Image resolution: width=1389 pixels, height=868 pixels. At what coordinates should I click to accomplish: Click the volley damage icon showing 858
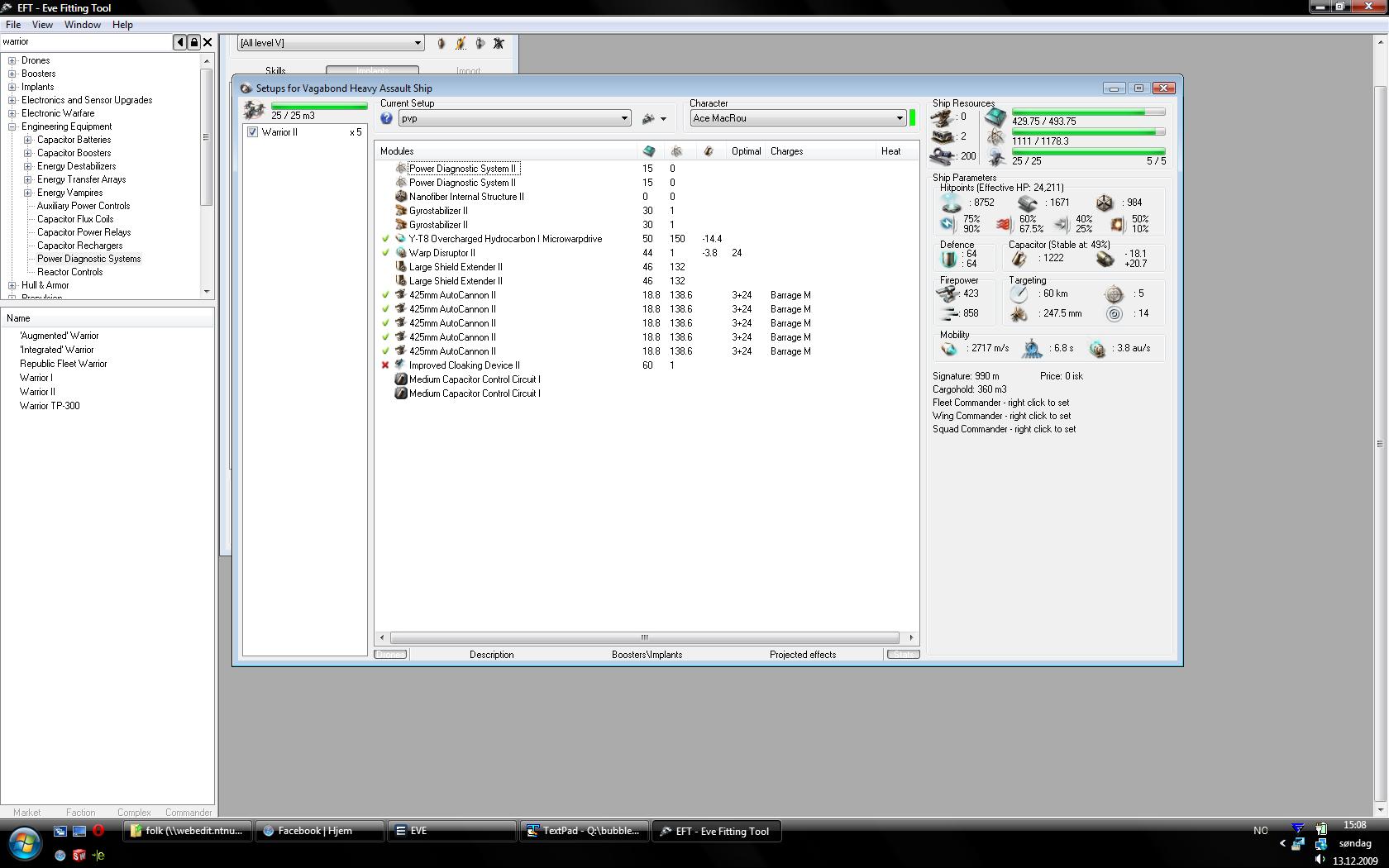[949, 313]
